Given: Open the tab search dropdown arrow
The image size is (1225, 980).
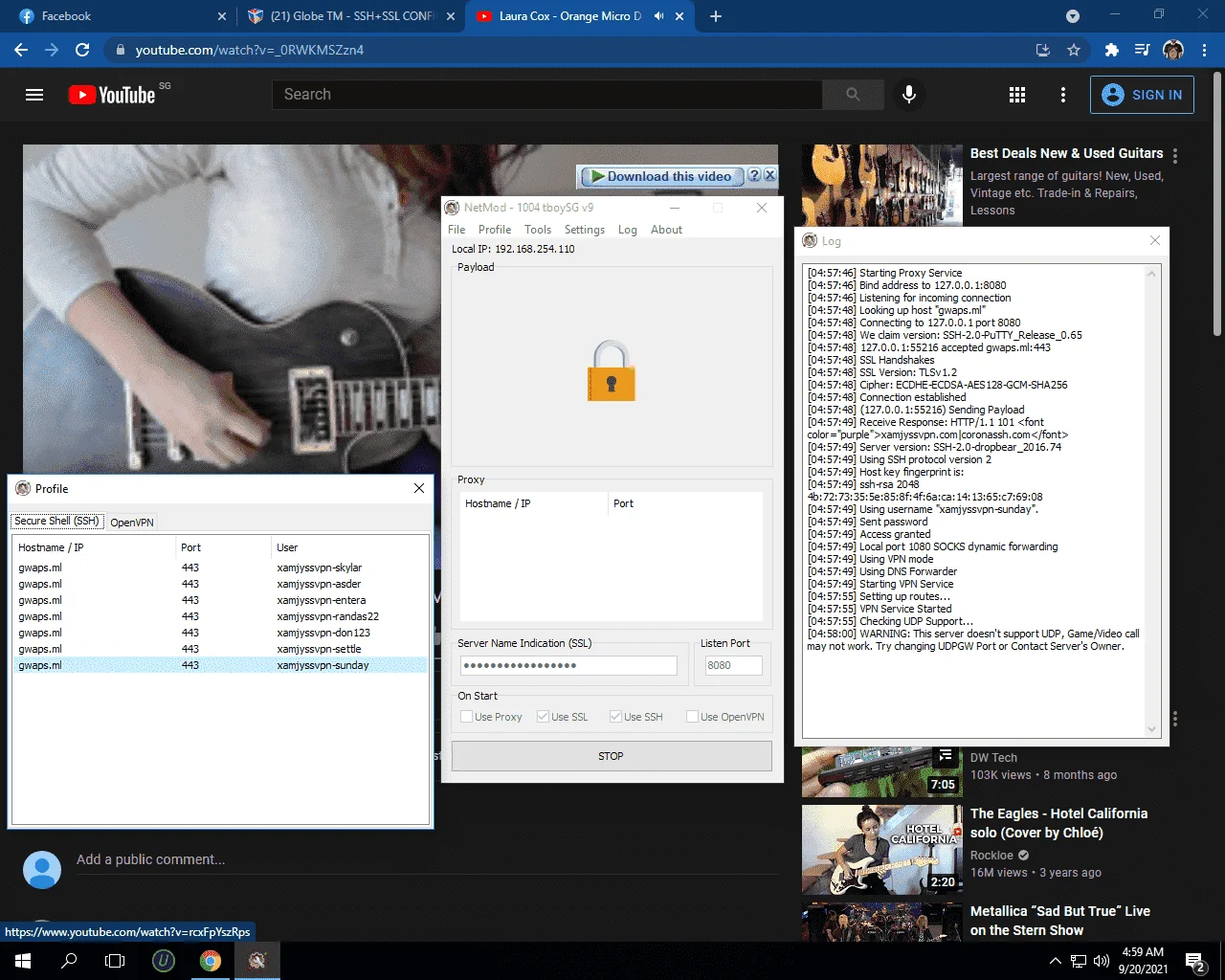Looking at the screenshot, I should pyautogui.click(x=1073, y=16).
